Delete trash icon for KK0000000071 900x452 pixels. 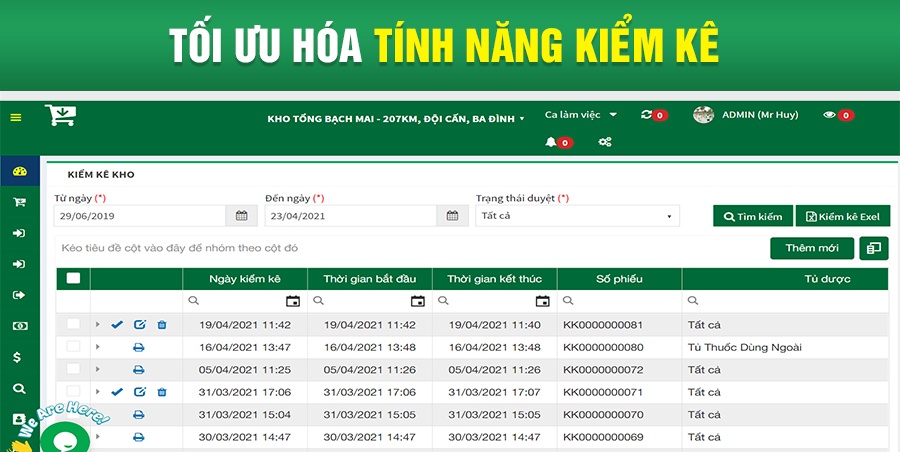pos(162,392)
